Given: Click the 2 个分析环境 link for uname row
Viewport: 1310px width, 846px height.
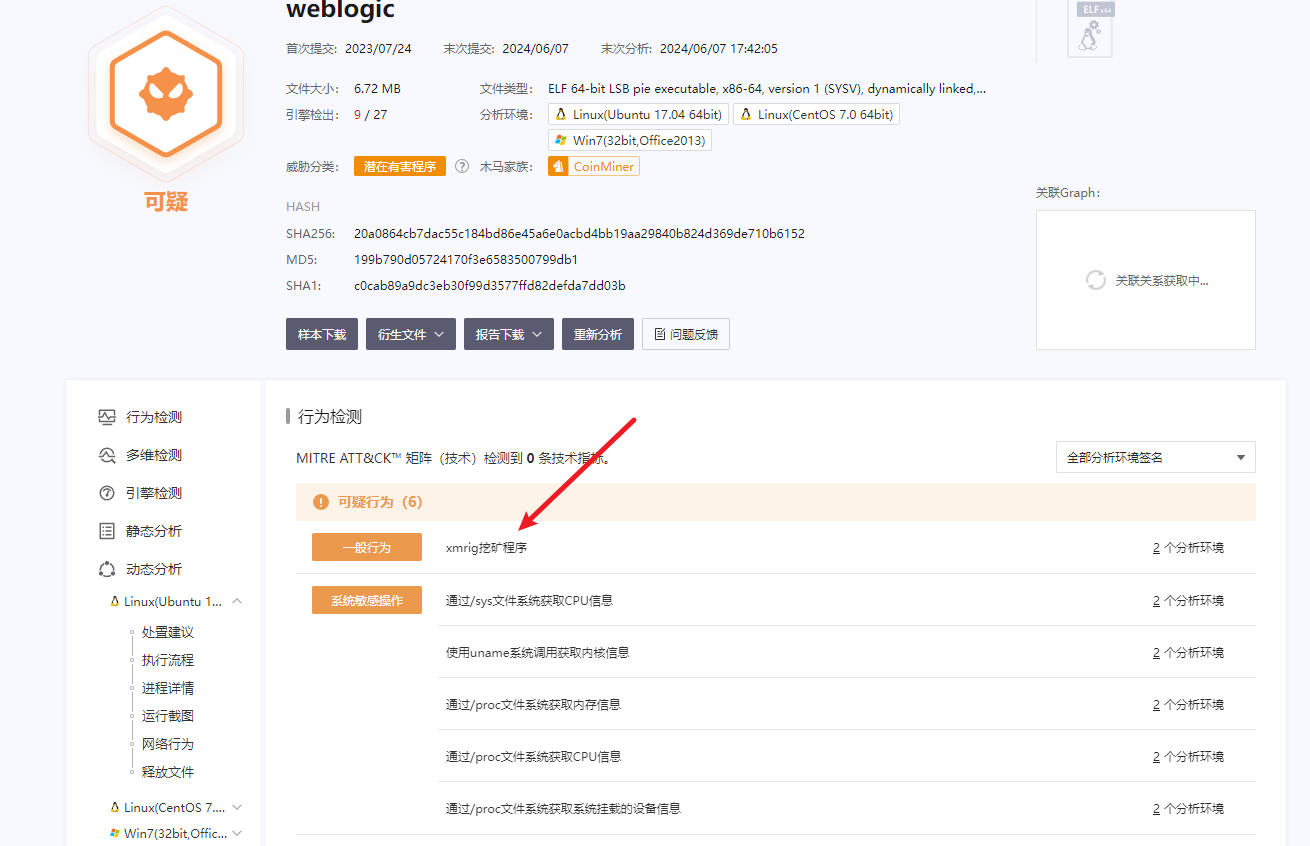Looking at the screenshot, I should tap(1188, 652).
